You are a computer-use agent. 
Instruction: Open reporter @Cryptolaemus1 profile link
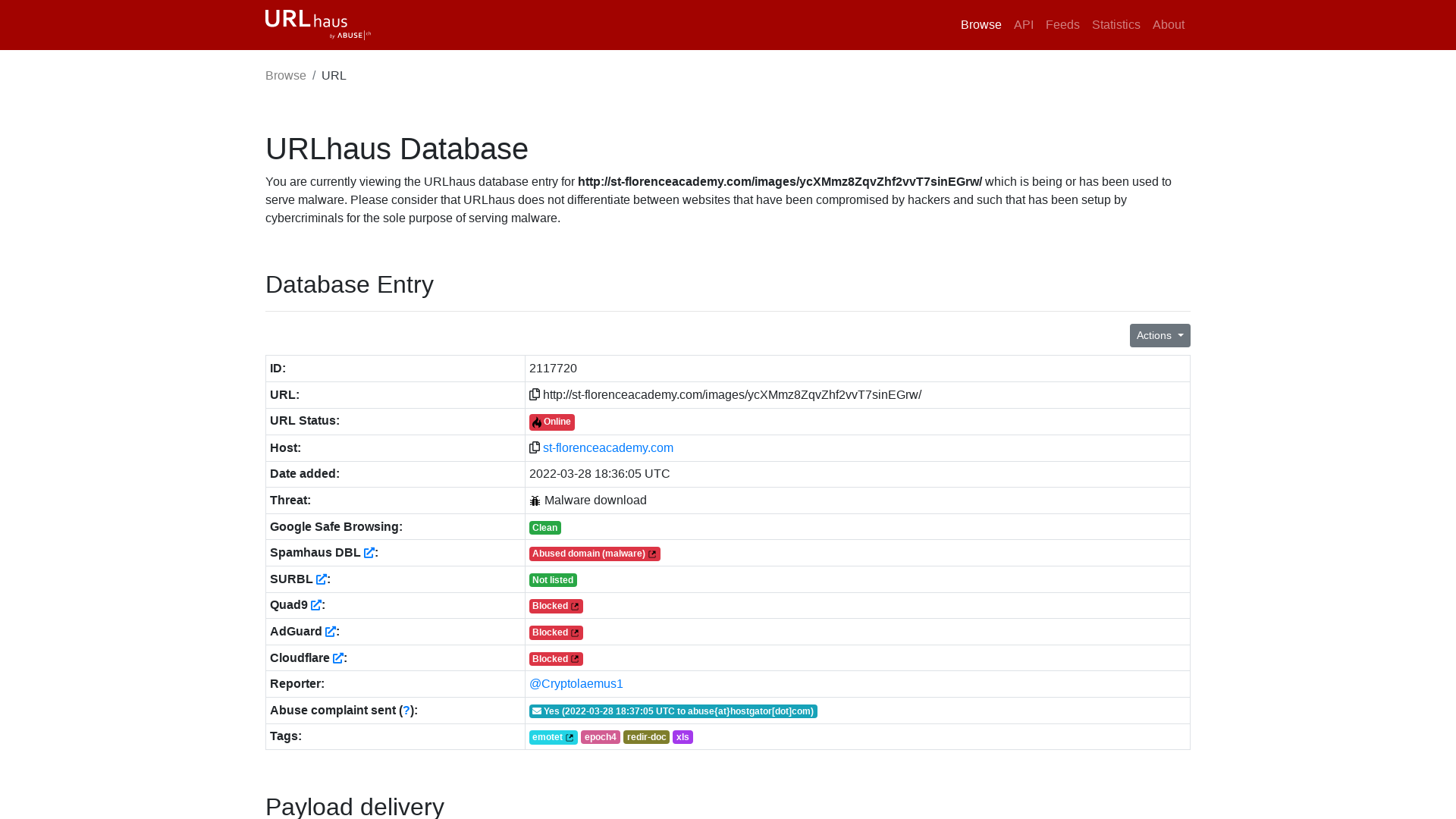[576, 684]
